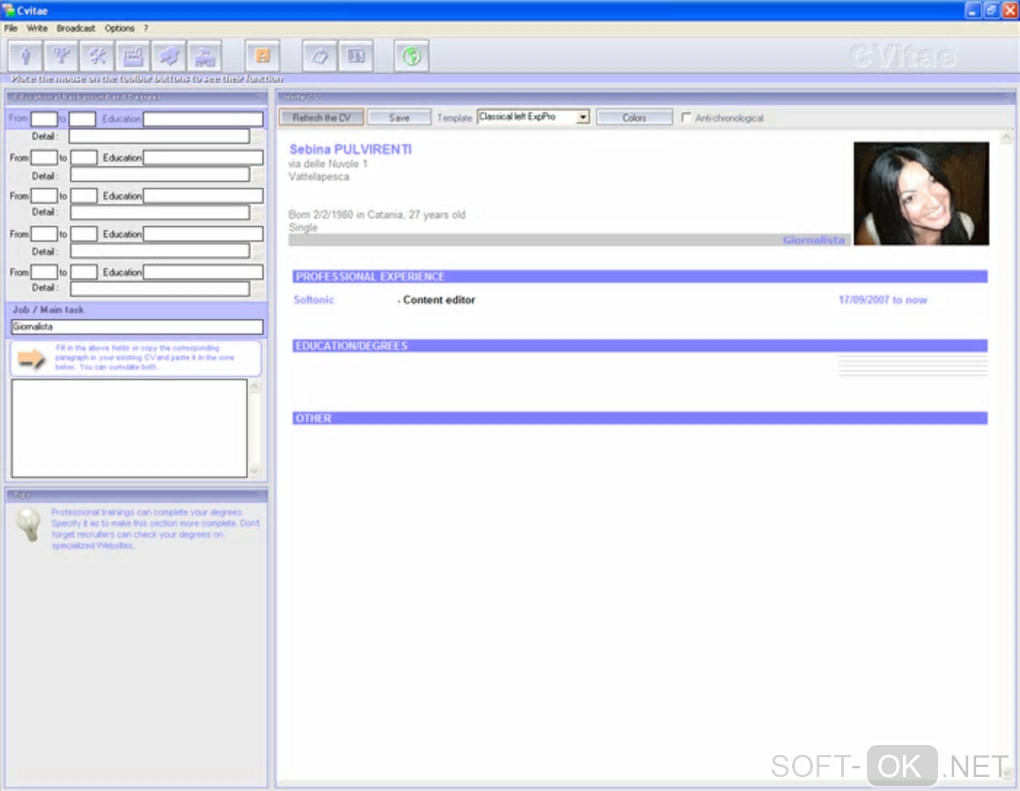Viewport: 1020px width, 791px height.
Task: Open the skills section (crossed tools icon)
Action: 98,56
